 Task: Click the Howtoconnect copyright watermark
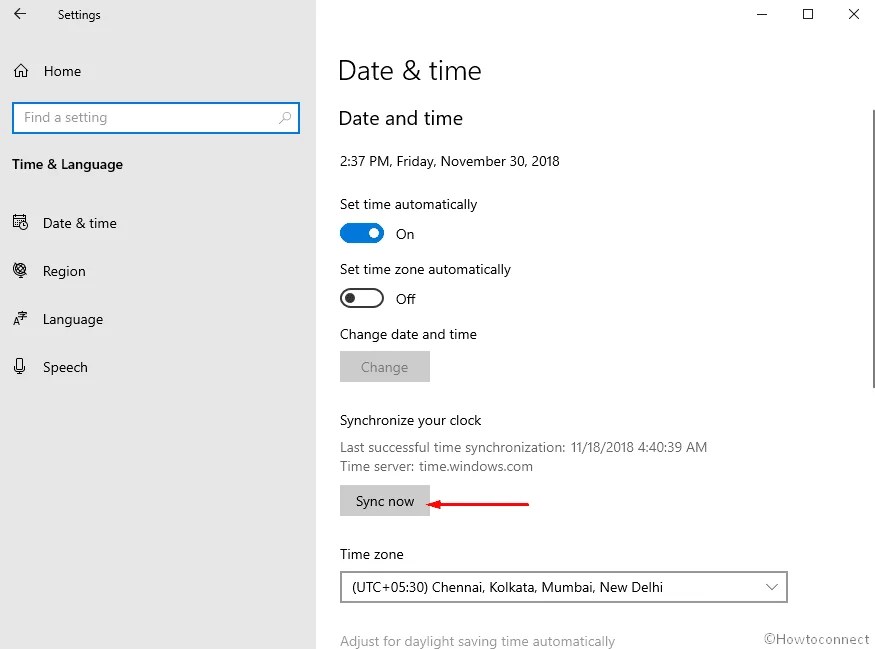click(817, 639)
